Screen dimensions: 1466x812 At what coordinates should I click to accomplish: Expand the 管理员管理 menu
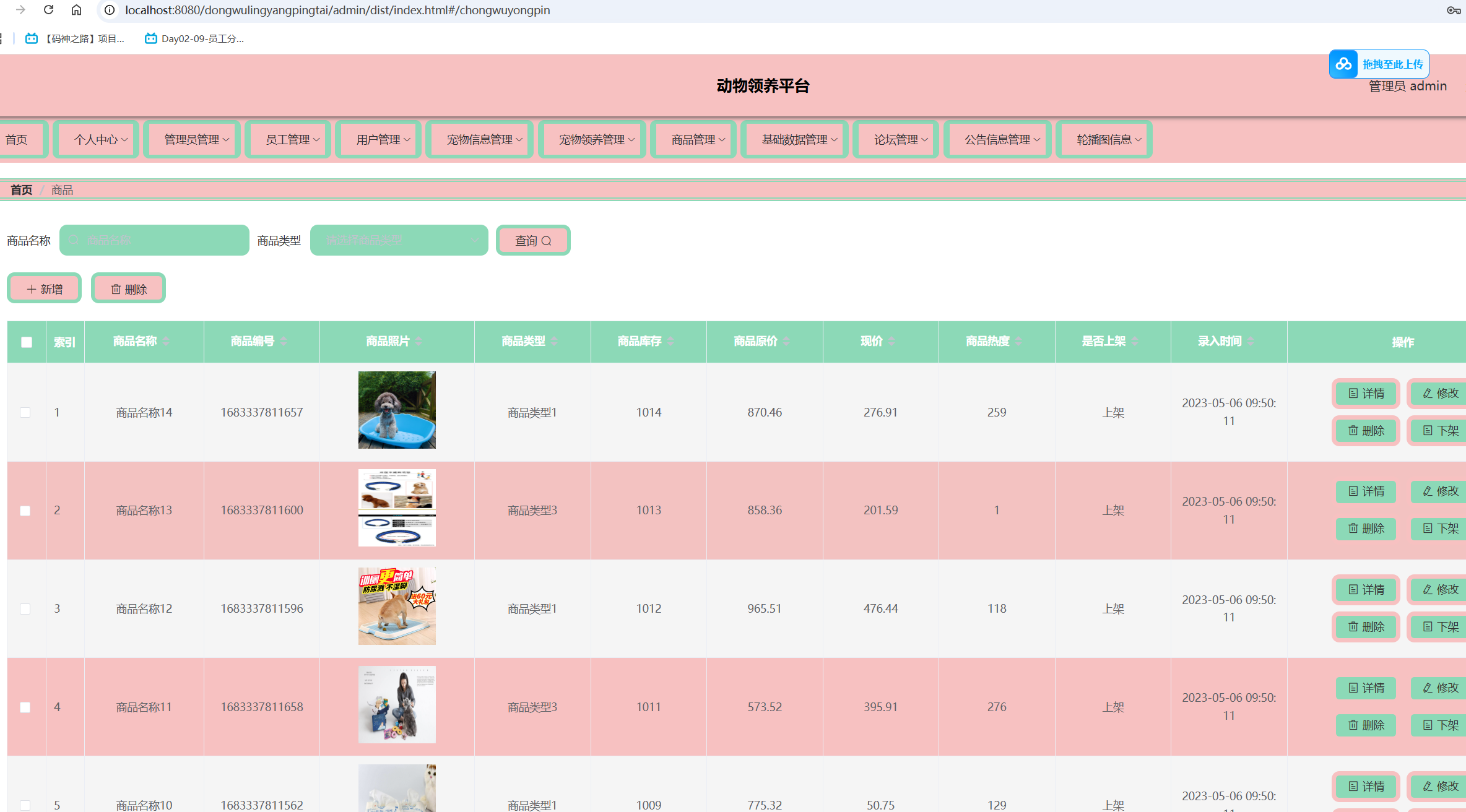click(192, 140)
